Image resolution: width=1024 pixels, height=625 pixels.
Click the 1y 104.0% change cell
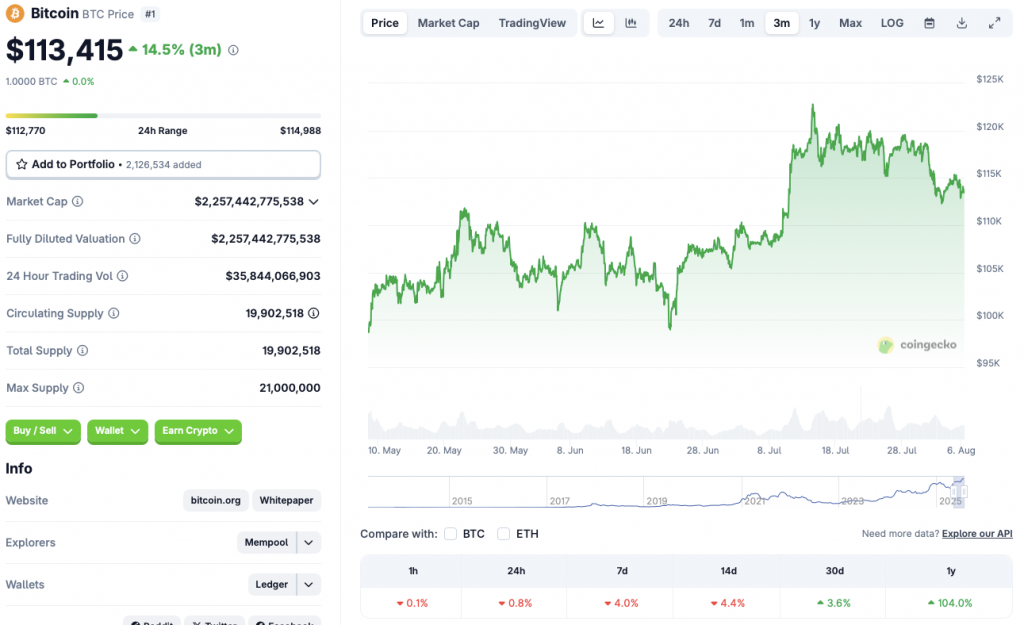pyautogui.click(x=951, y=603)
